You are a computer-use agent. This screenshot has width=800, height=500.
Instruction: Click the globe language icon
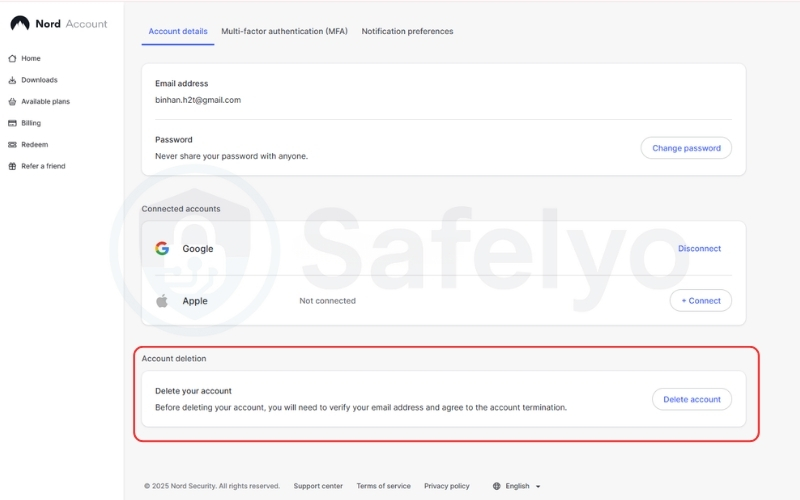pyautogui.click(x=496, y=486)
